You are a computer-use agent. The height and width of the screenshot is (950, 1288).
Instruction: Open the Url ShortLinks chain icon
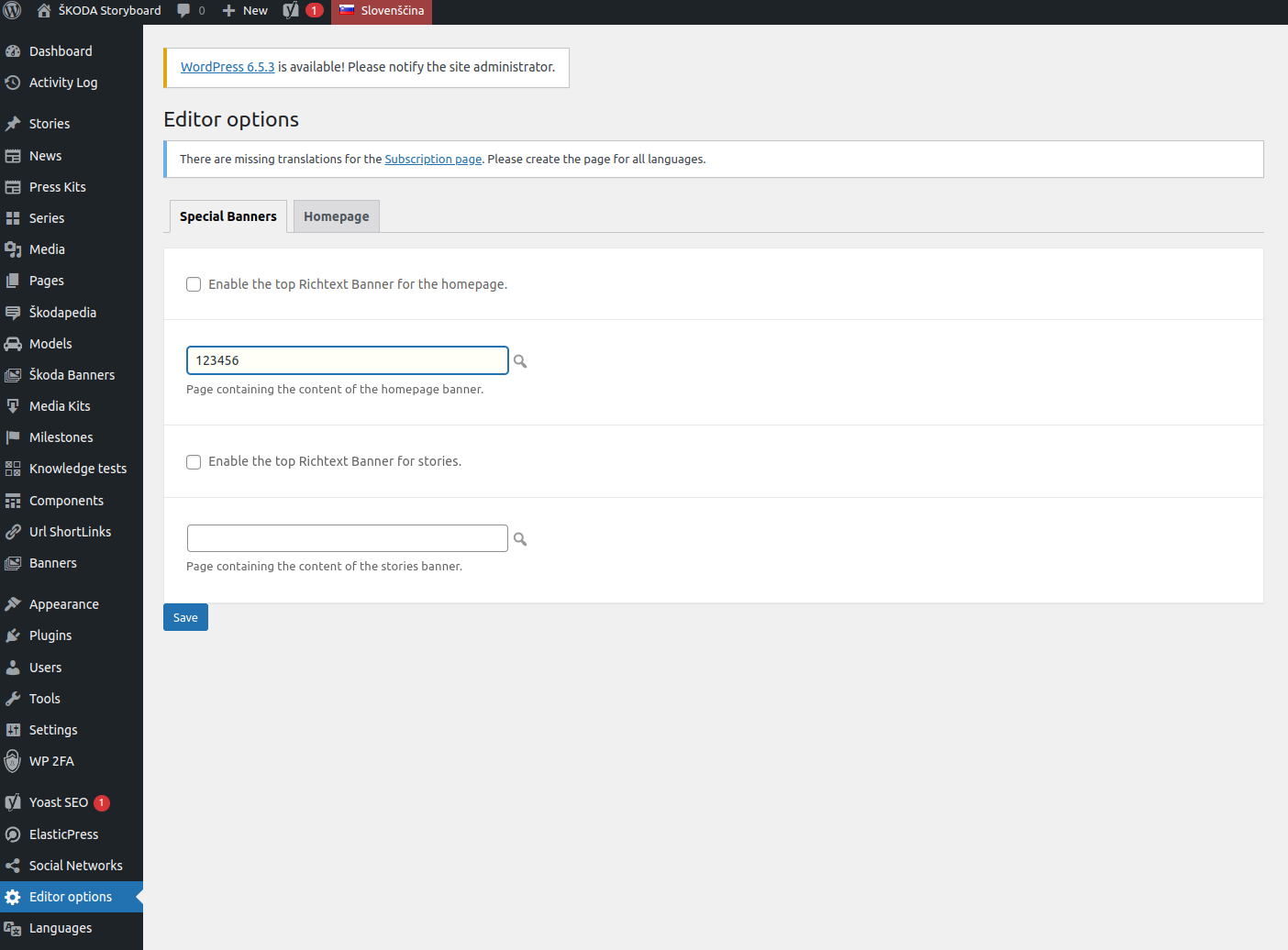coord(13,532)
